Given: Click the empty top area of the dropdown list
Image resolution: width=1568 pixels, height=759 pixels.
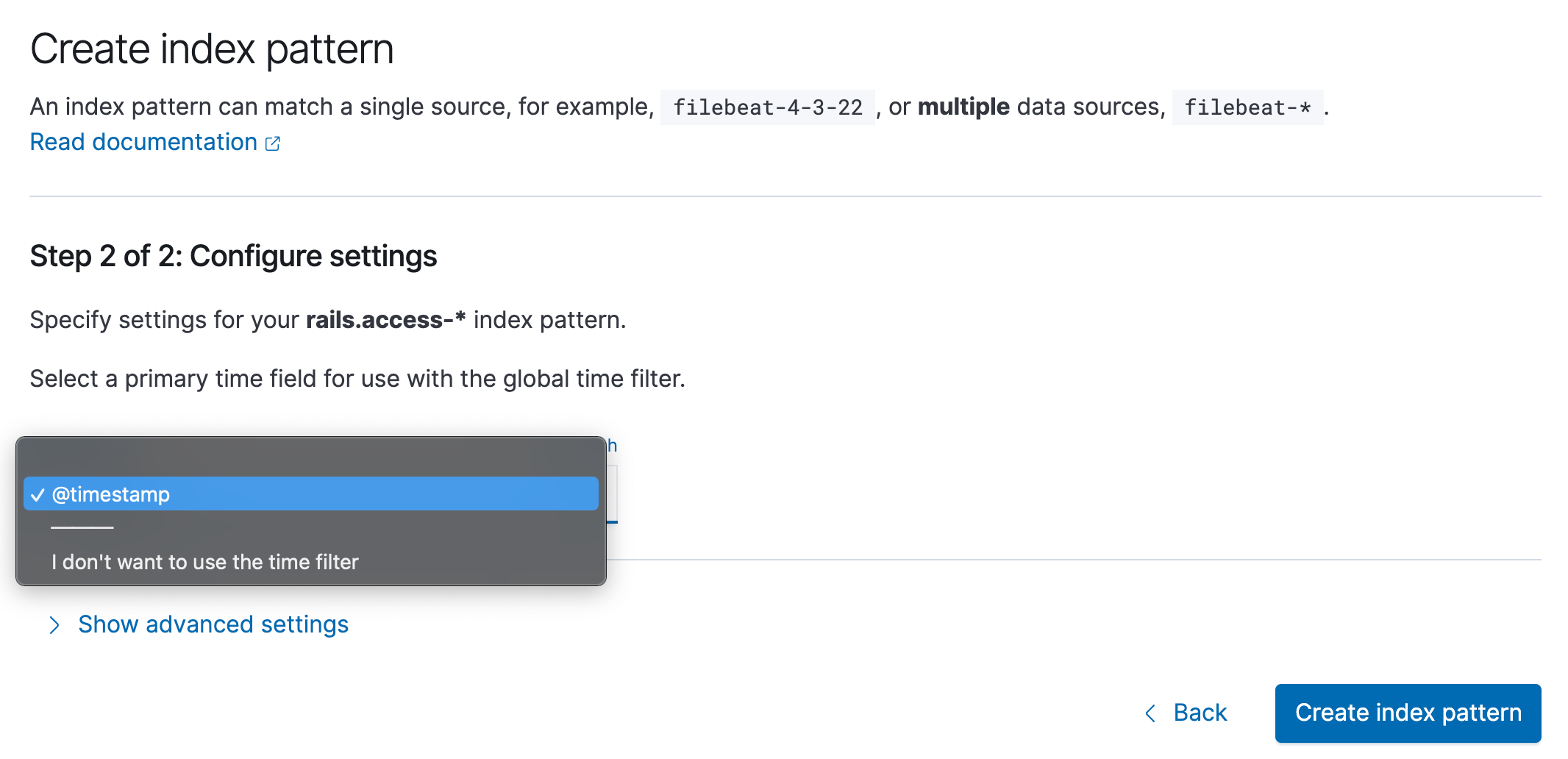Looking at the screenshot, I should click(x=310, y=456).
